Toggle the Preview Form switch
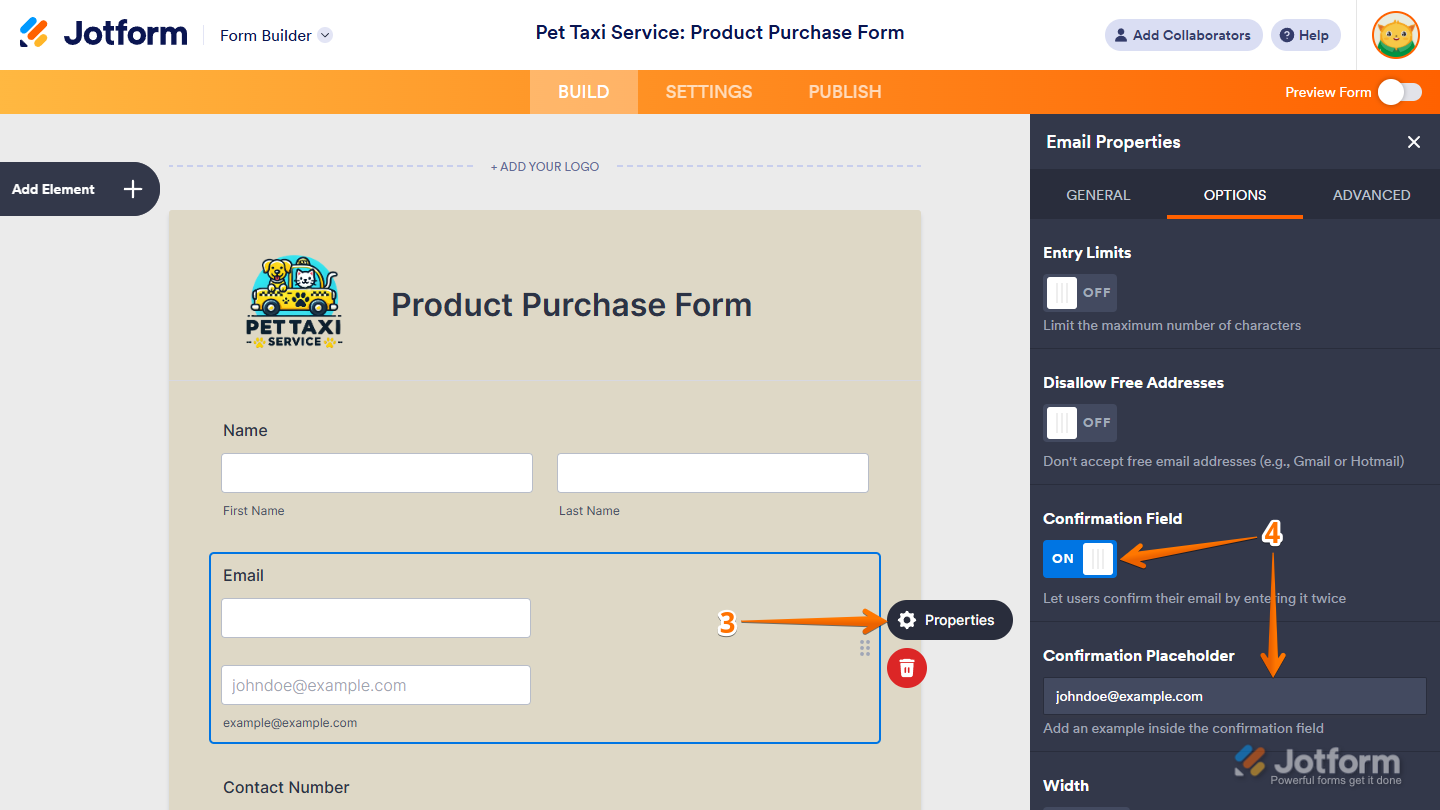Screen dimensions: 1440x810 [1399, 92]
